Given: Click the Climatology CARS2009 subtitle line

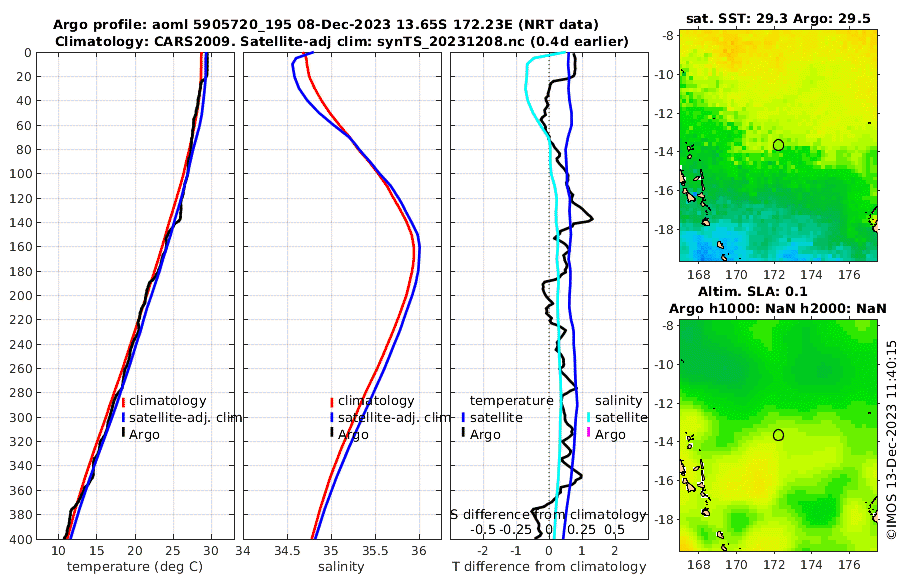Looking at the screenshot, I should 342,42.
